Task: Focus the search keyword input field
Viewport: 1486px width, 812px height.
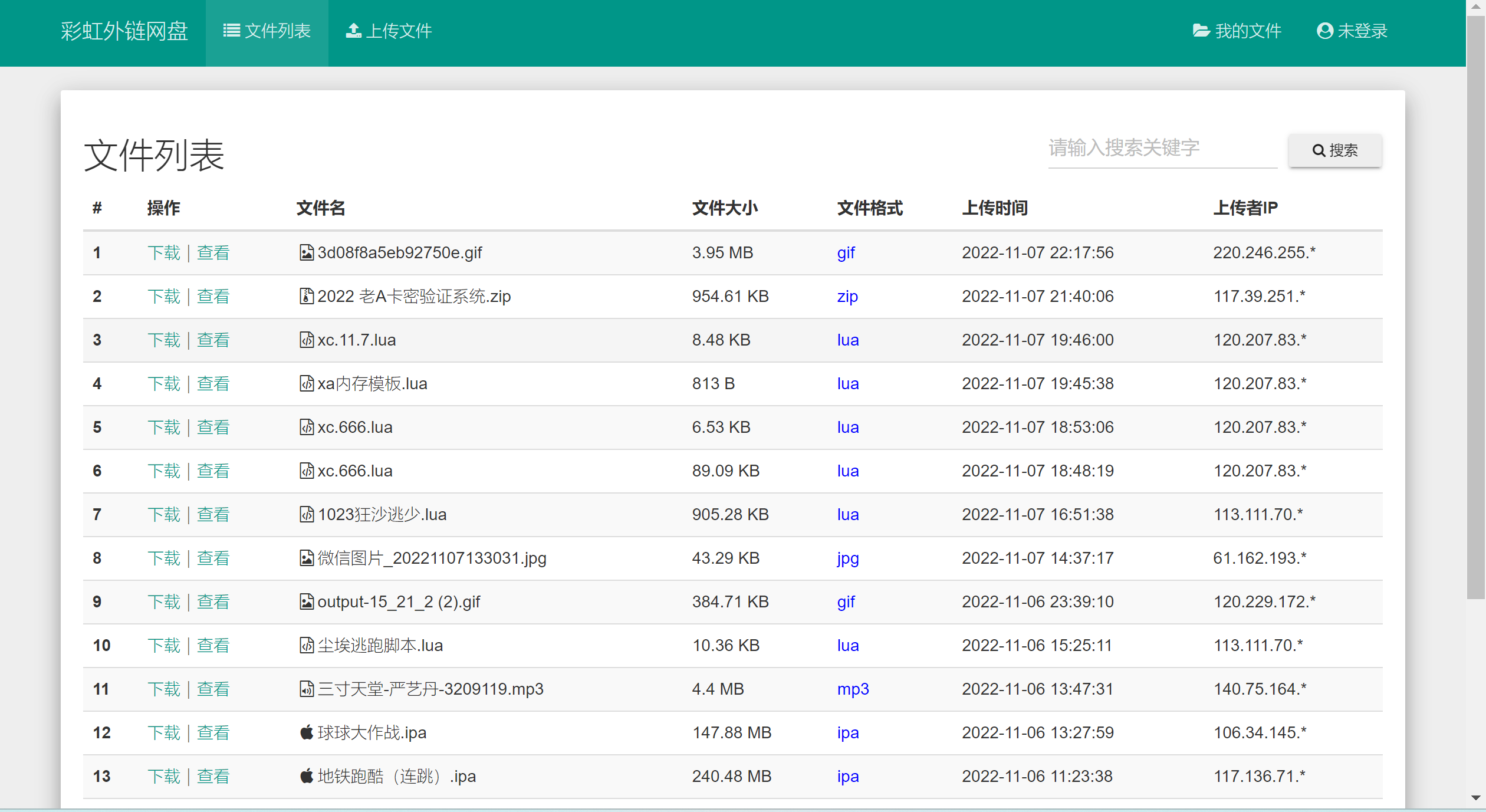Action: click(x=1162, y=149)
